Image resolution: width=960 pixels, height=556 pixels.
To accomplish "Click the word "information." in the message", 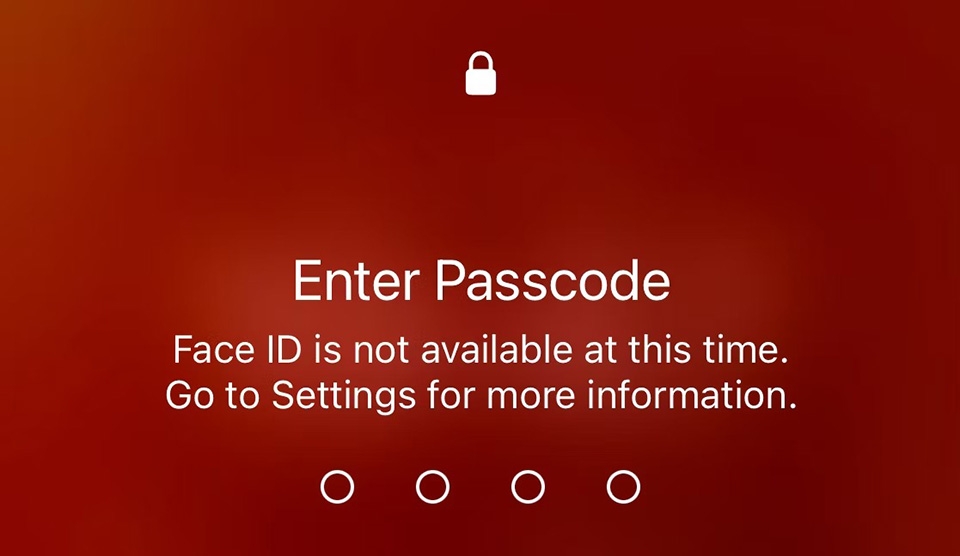I will click(x=692, y=395).
